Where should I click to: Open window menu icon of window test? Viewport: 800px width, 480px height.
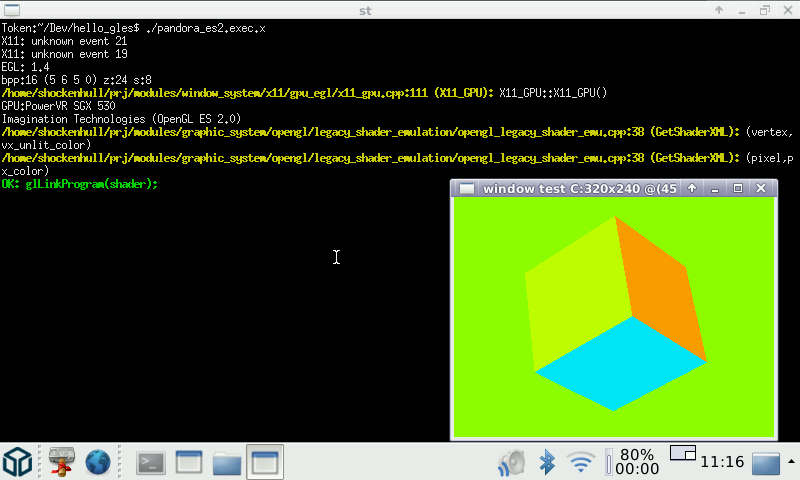click(x=466, y=189)
